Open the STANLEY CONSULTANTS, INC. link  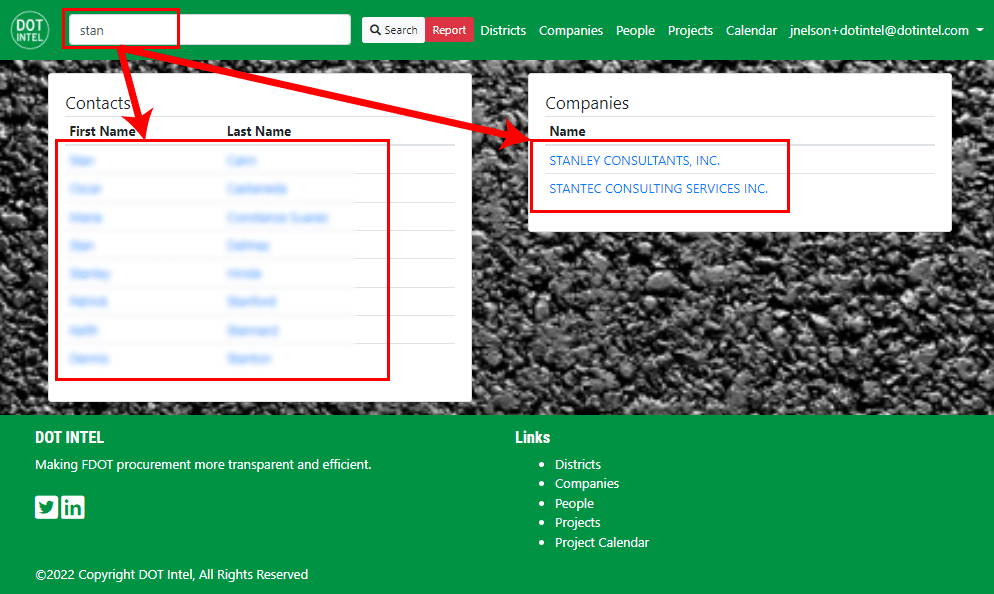(634, 160)
